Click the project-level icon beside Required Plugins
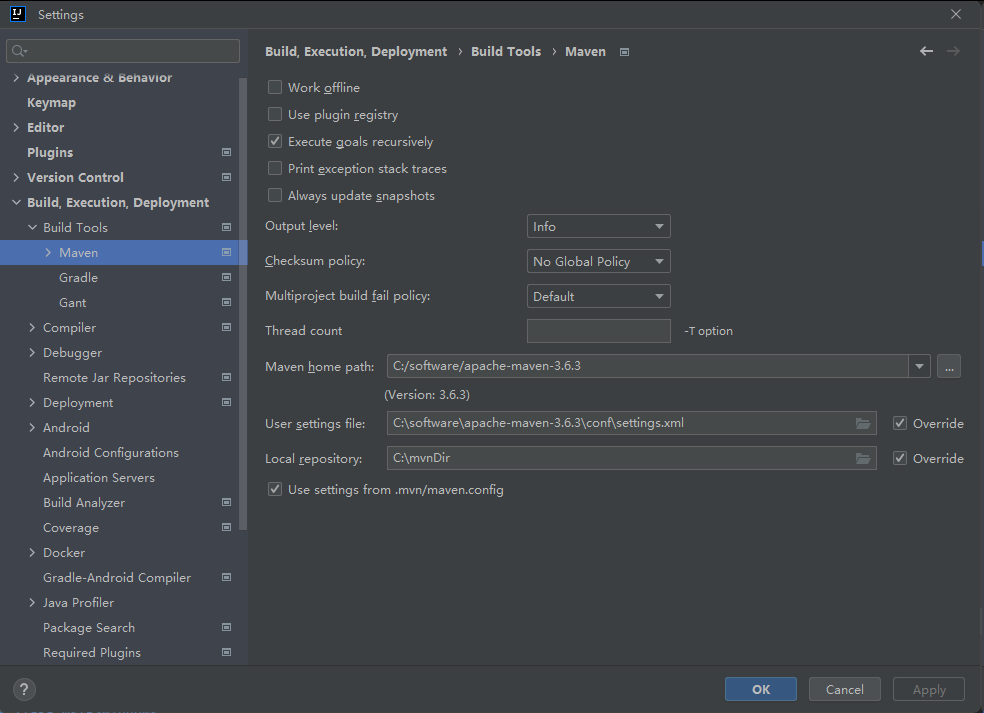This screenshot has height=713, width=984. pyautogui.click(x=227, y=652)
